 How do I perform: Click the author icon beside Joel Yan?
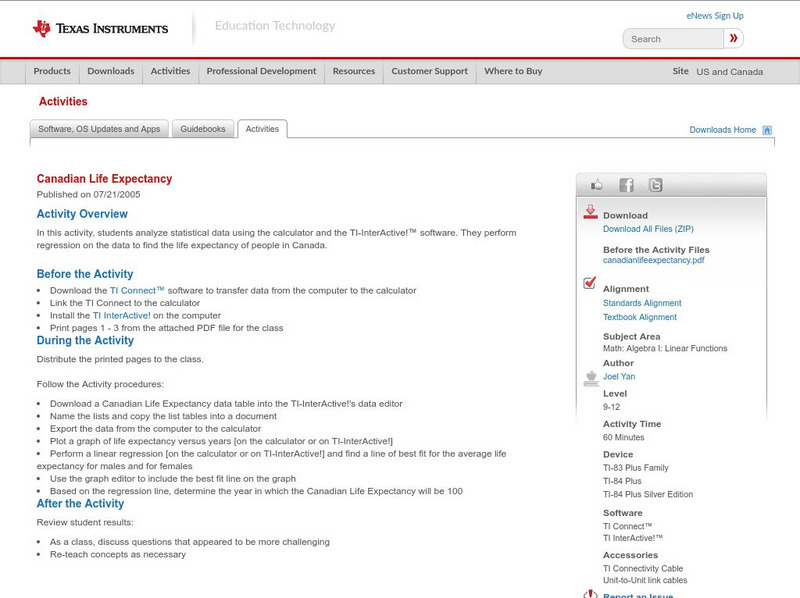(591, 379)
